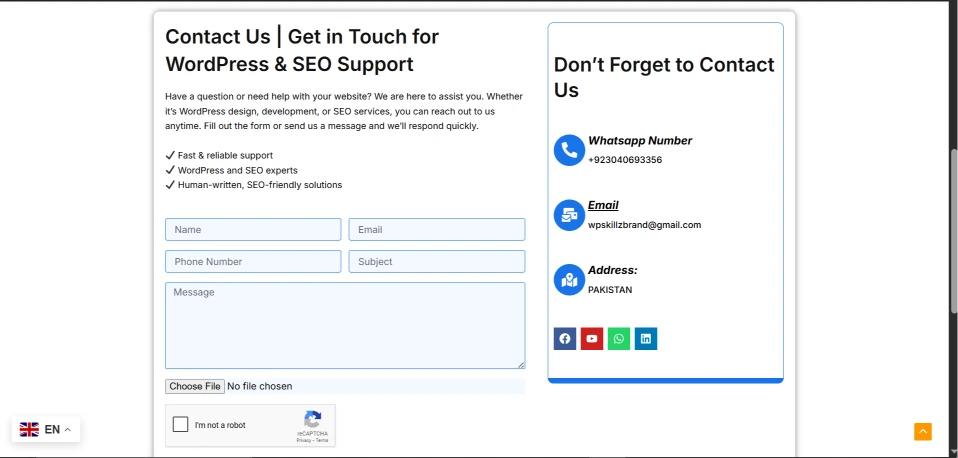
Task: Focus the Name input field
Action: click(x=253, y=230)
